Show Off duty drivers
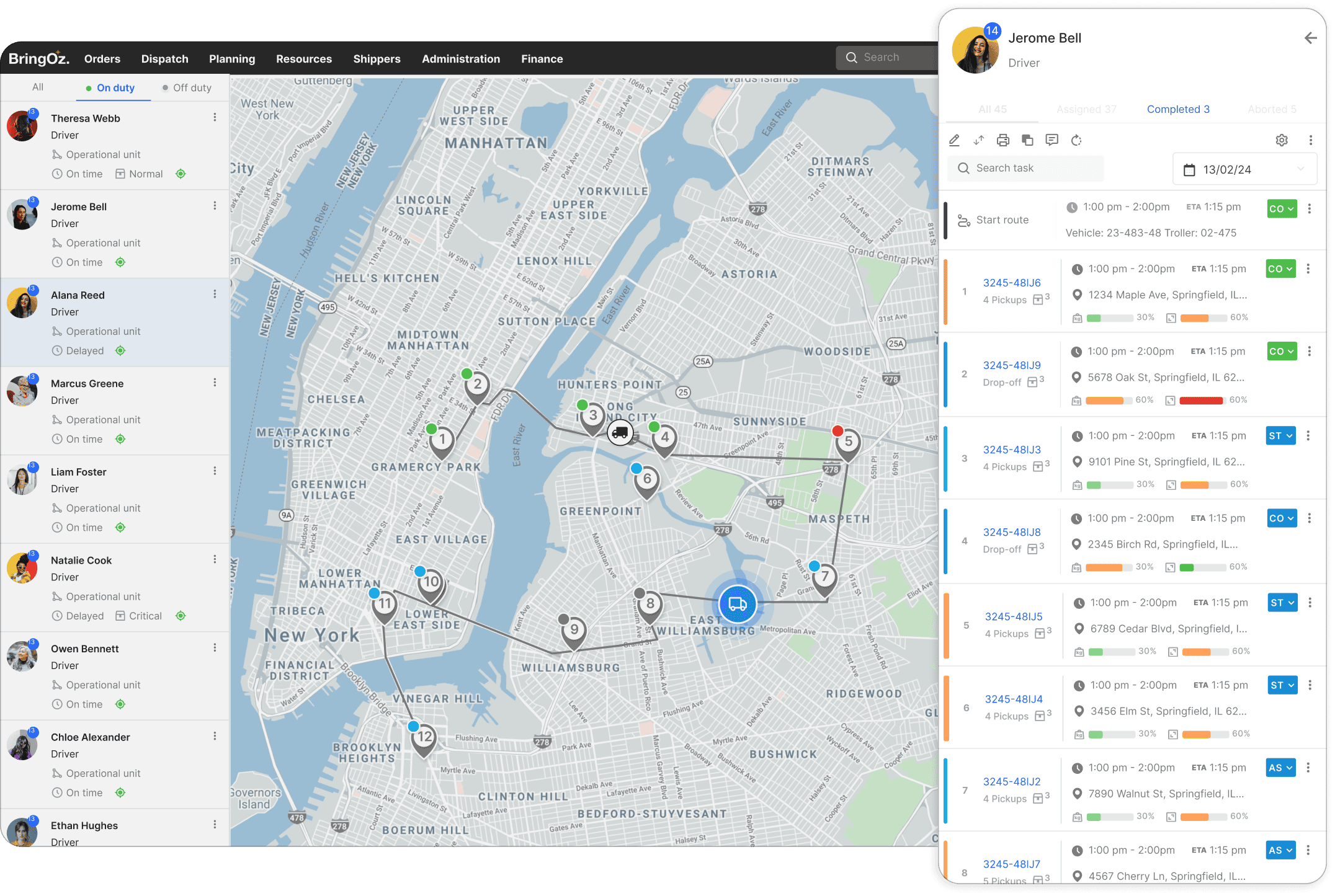Image resolution: width=1335 pixels, height=896 pixels. [187, 87]
